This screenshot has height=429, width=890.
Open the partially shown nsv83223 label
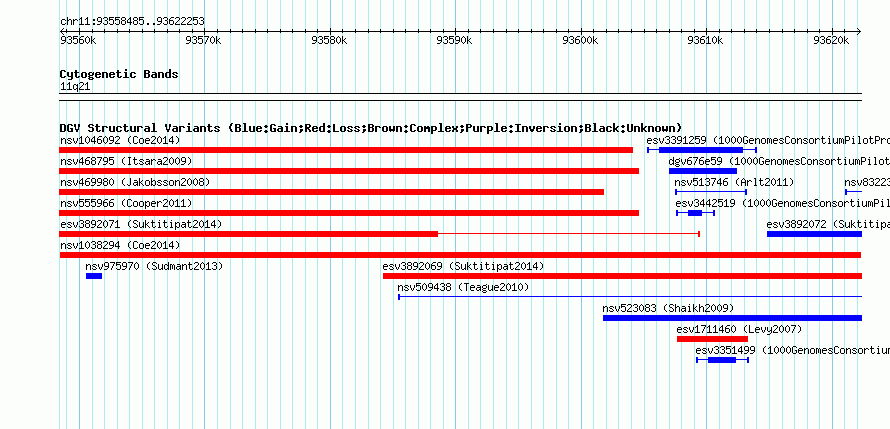867,182
